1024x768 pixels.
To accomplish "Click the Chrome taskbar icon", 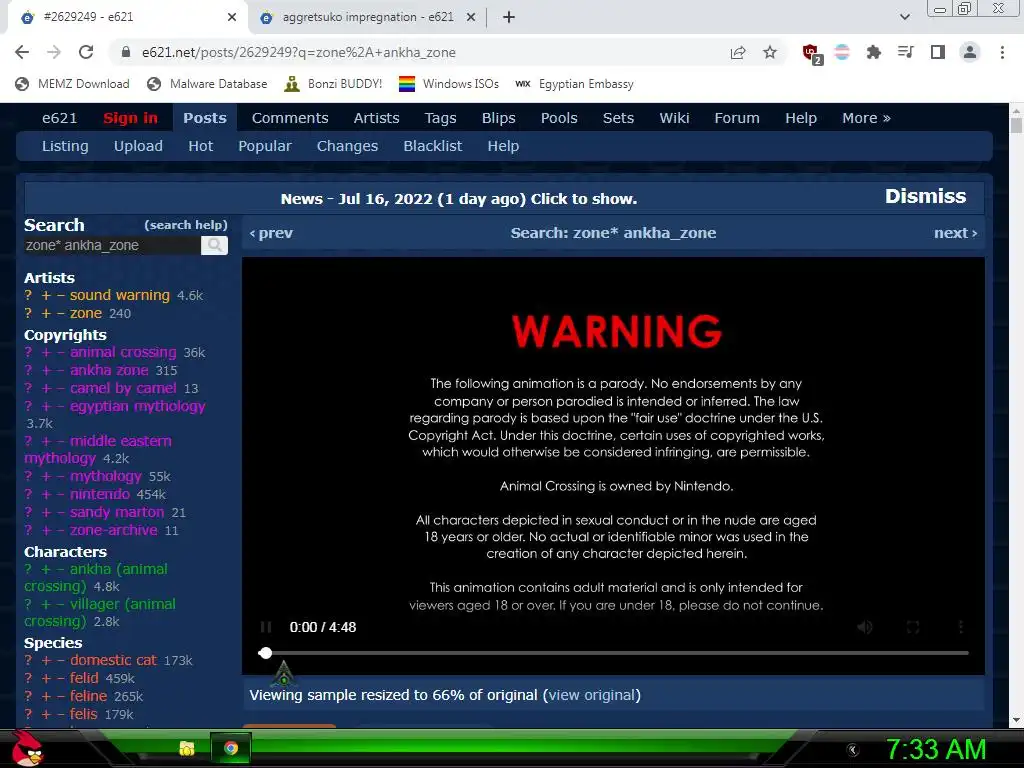I will [231, 748].
